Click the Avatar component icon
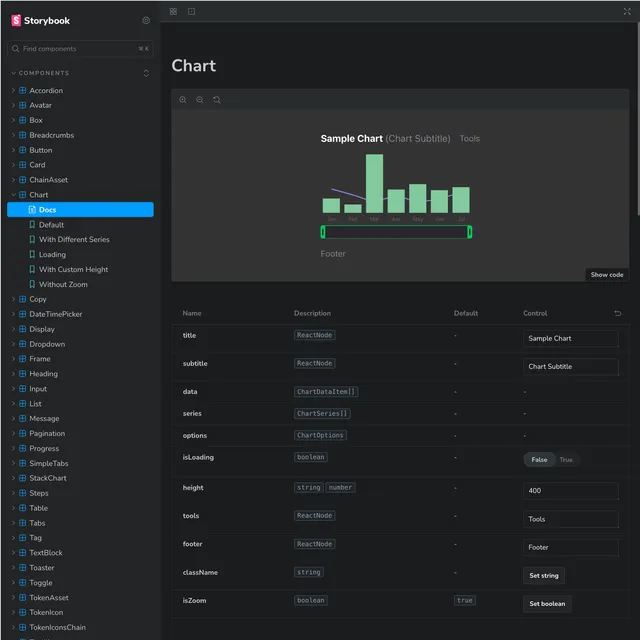Screen dimensions: 640x640 (x=22, y=105)
